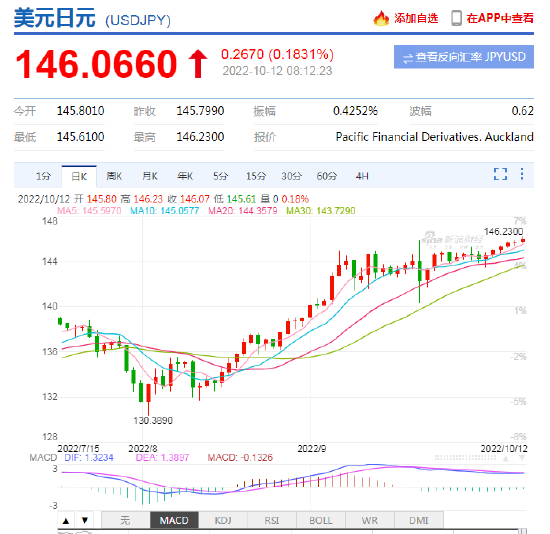Click the red up arrow beside the price
The image size is (550, 534).
(198, 64)
